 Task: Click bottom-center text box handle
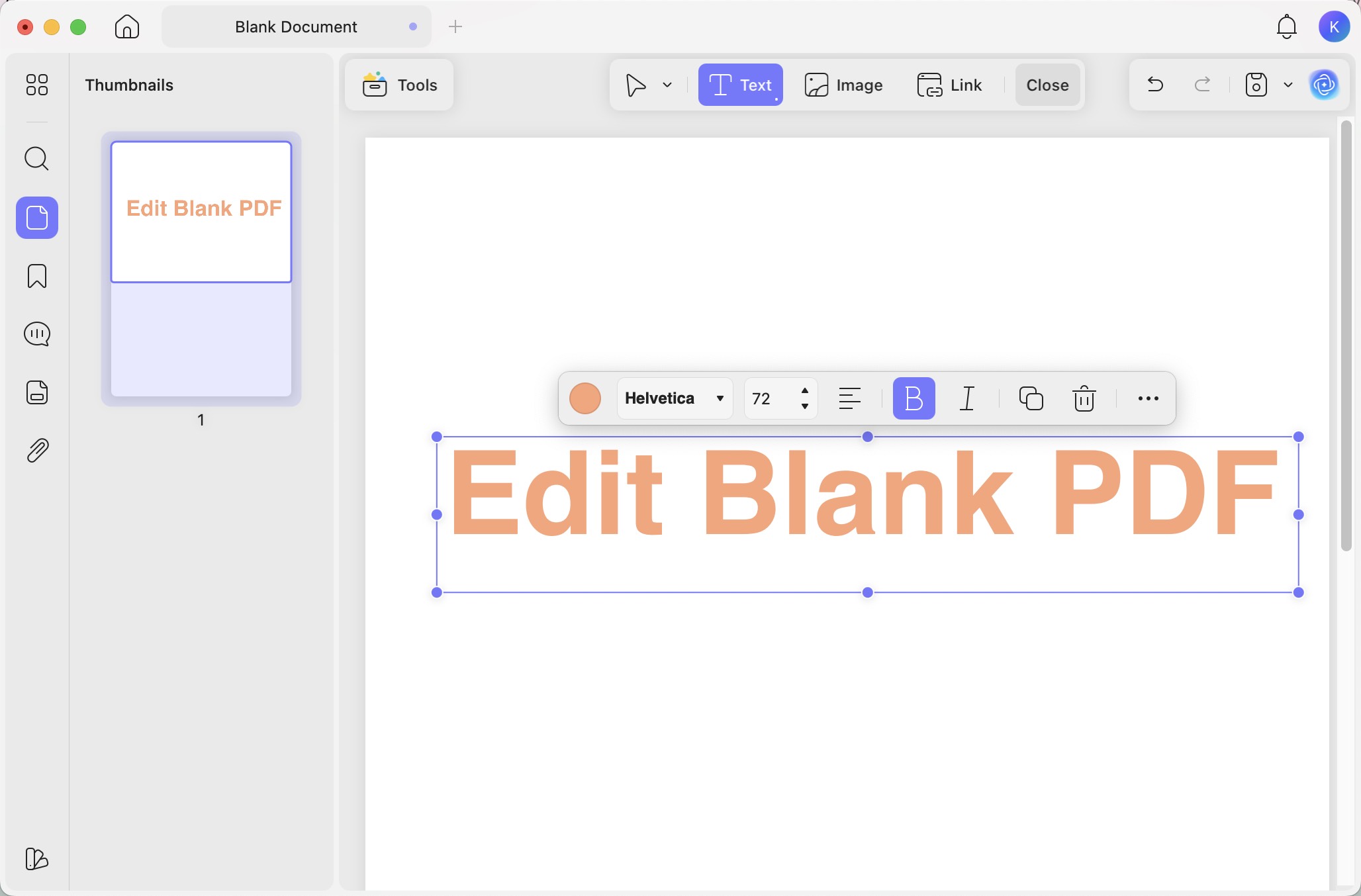click(x=867, y=592)
